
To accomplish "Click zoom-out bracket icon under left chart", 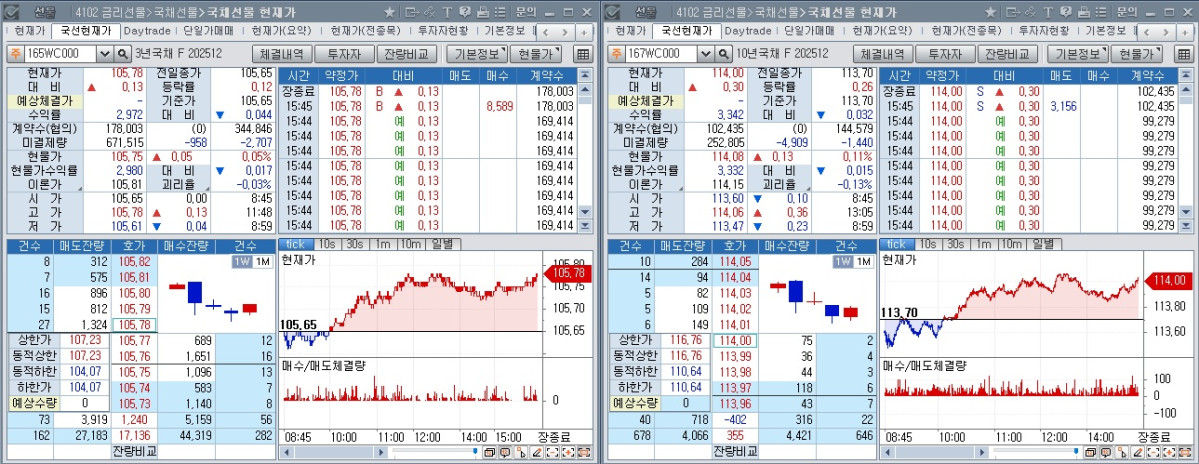I will [554, 453].
